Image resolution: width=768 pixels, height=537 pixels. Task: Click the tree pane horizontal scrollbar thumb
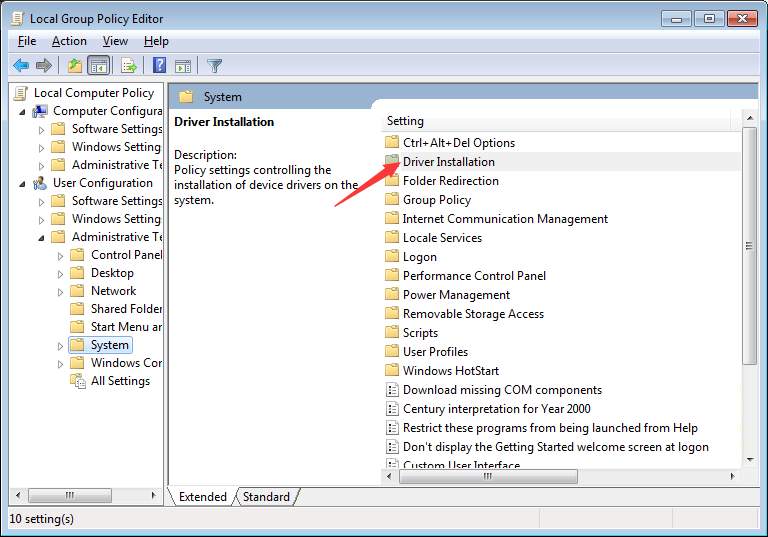pos(70,495)
